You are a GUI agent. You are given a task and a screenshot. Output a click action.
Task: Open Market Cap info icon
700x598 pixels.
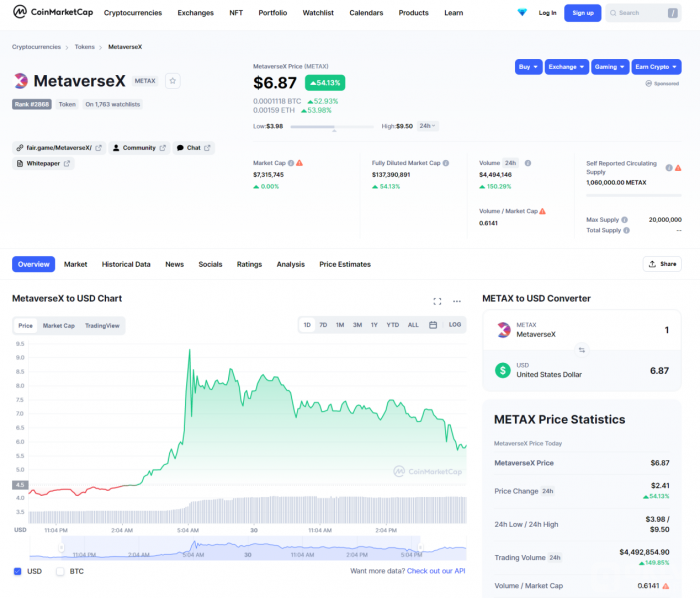tap(291, 163)
